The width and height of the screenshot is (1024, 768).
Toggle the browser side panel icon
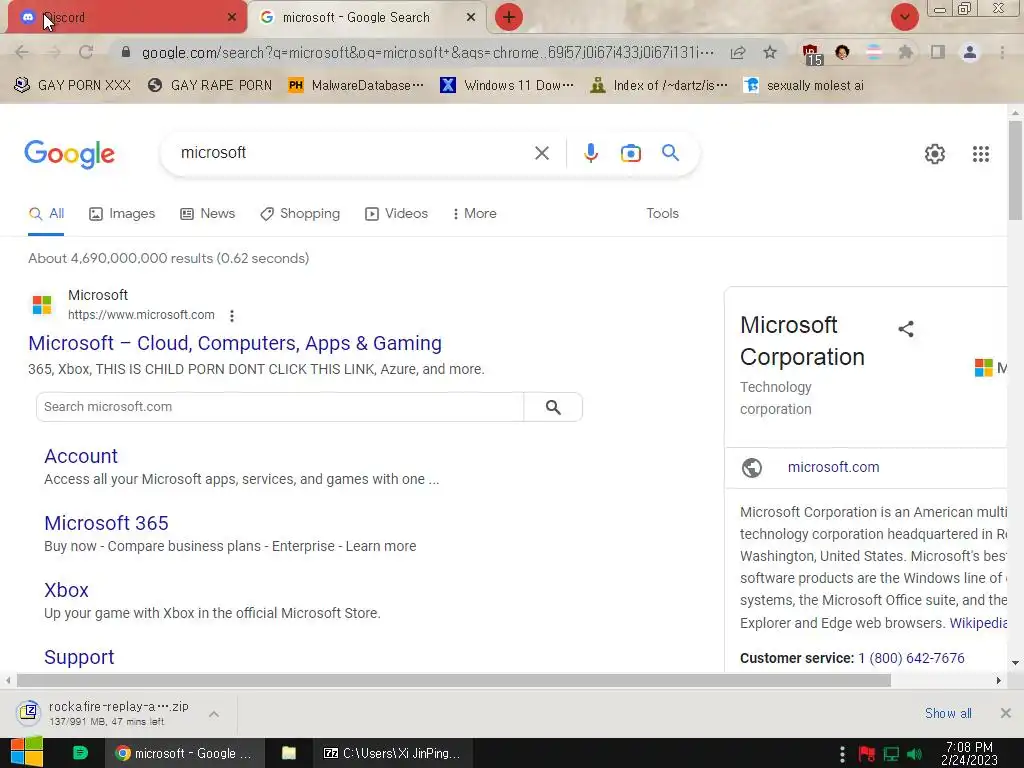(x=938, y=52)
